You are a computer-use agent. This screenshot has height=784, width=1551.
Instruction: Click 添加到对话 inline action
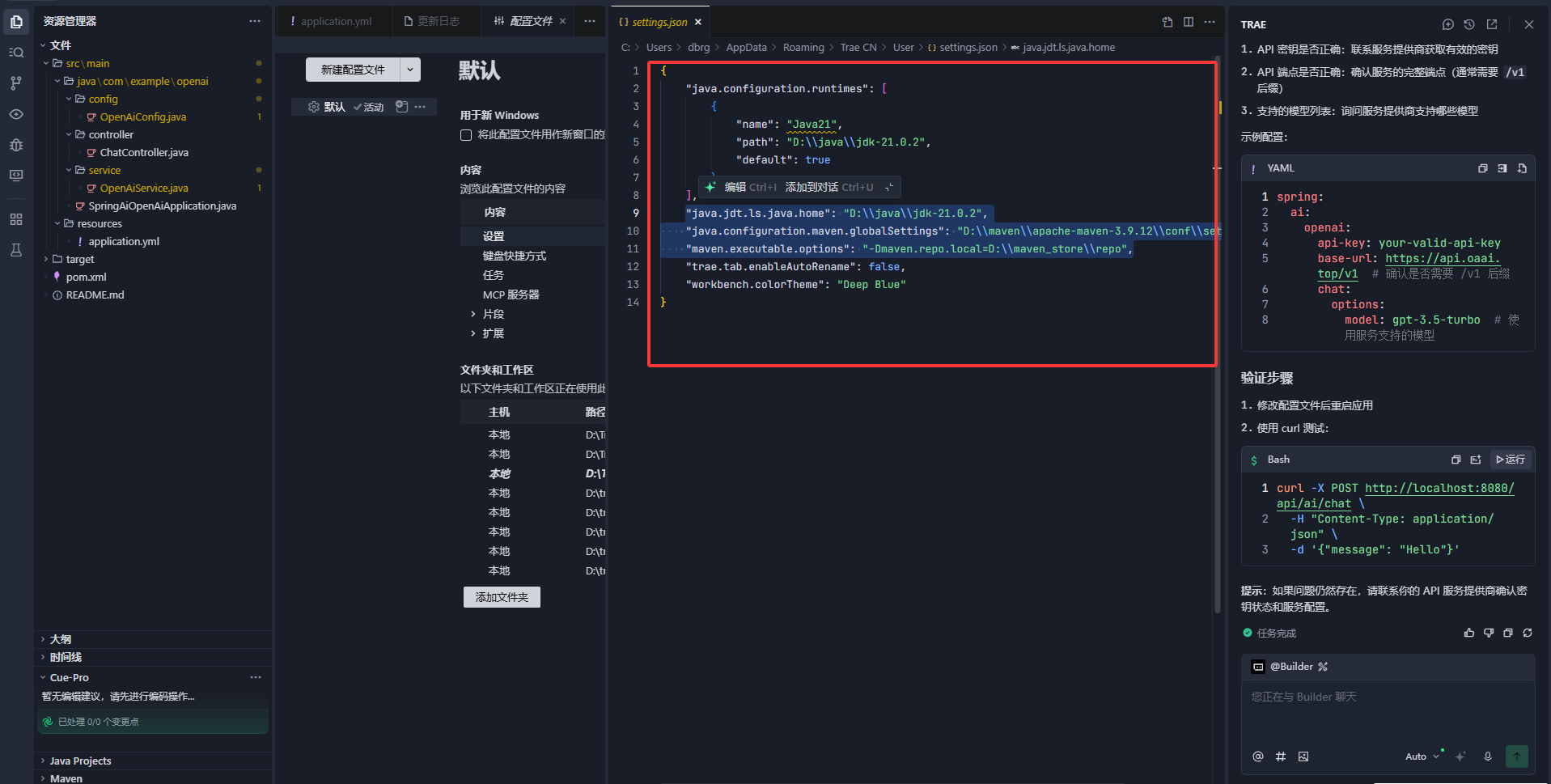(x=812, y=187)
